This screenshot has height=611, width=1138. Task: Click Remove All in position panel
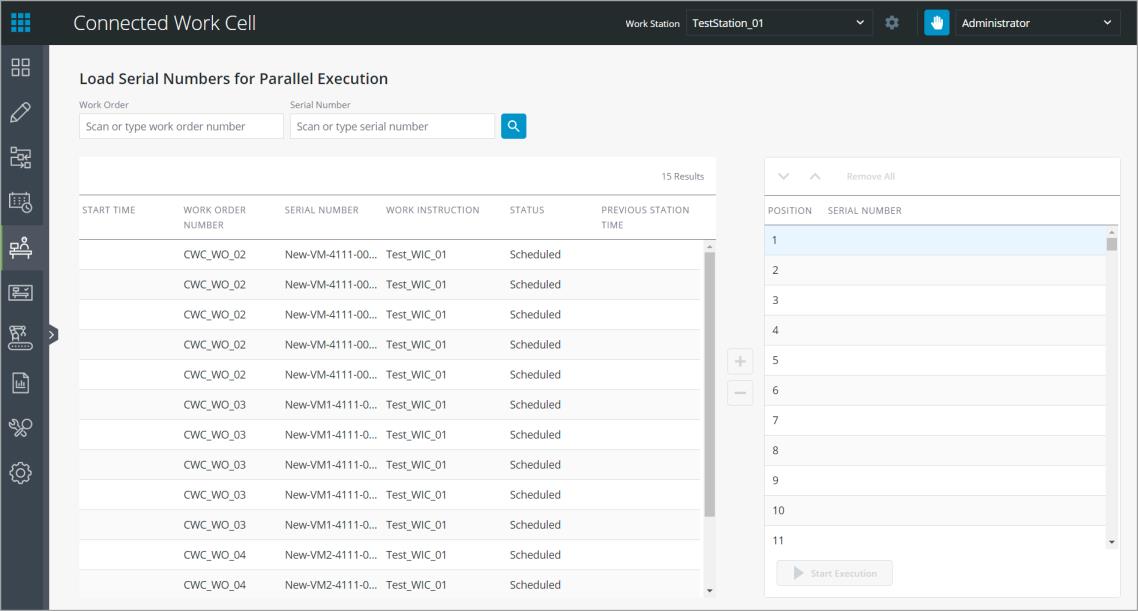click(870, 176)
